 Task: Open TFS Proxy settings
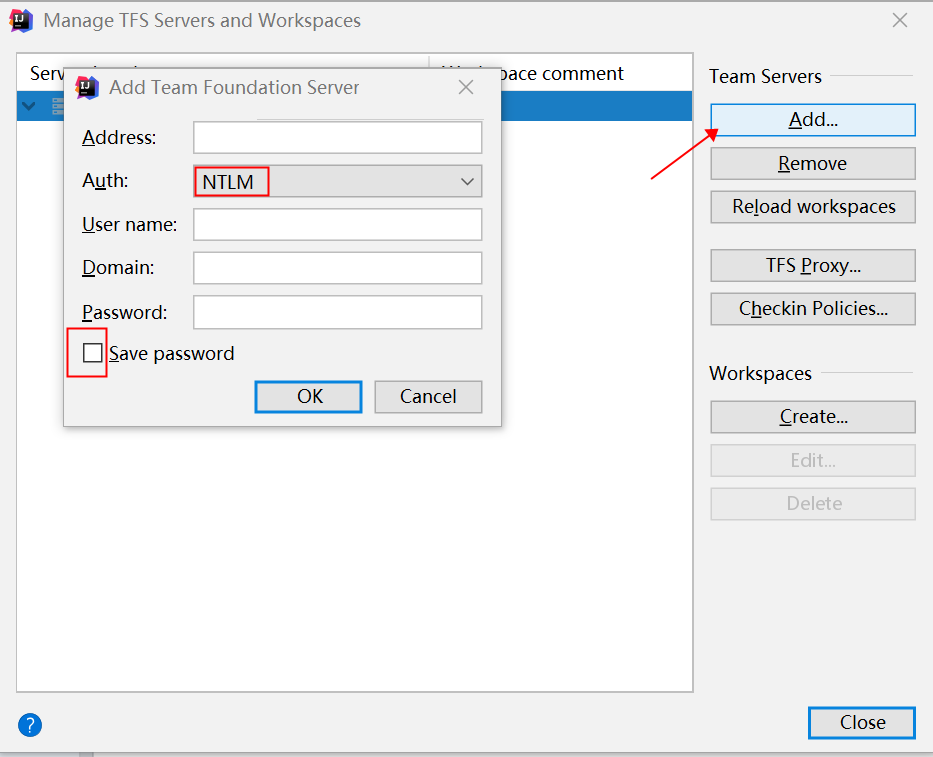pyautogui.click(x=813, y=265)
